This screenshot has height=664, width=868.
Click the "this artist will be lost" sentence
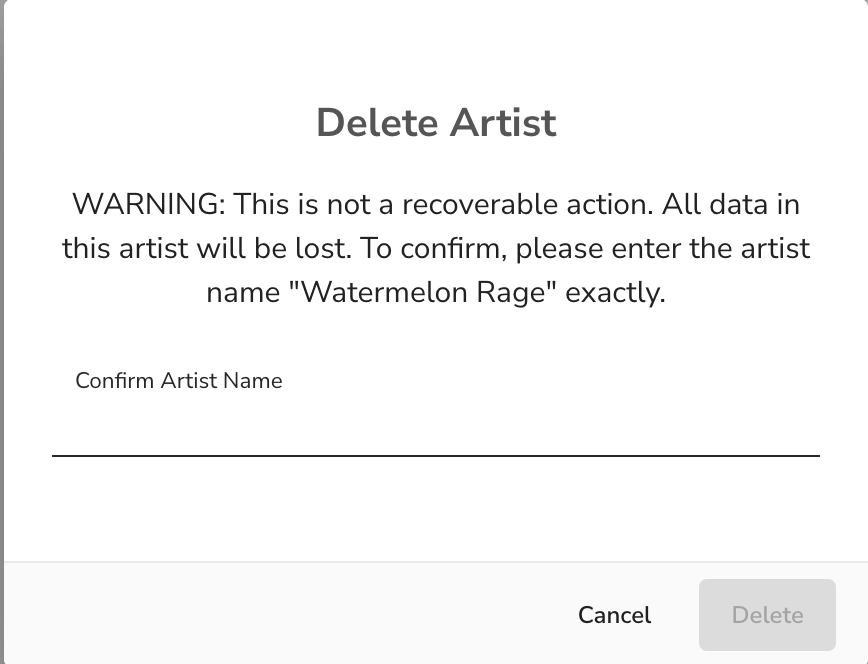tap(206, 248)
